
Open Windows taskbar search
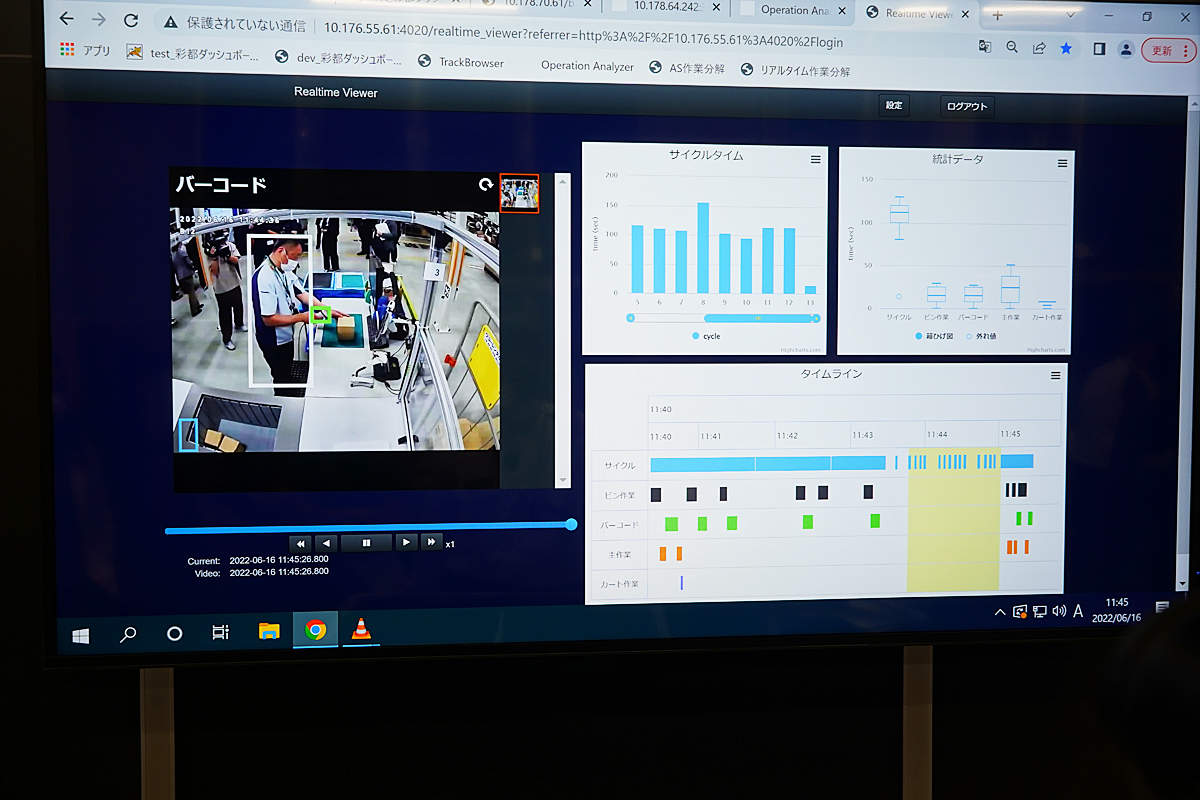pyautogui.click(x=128, y=633)
